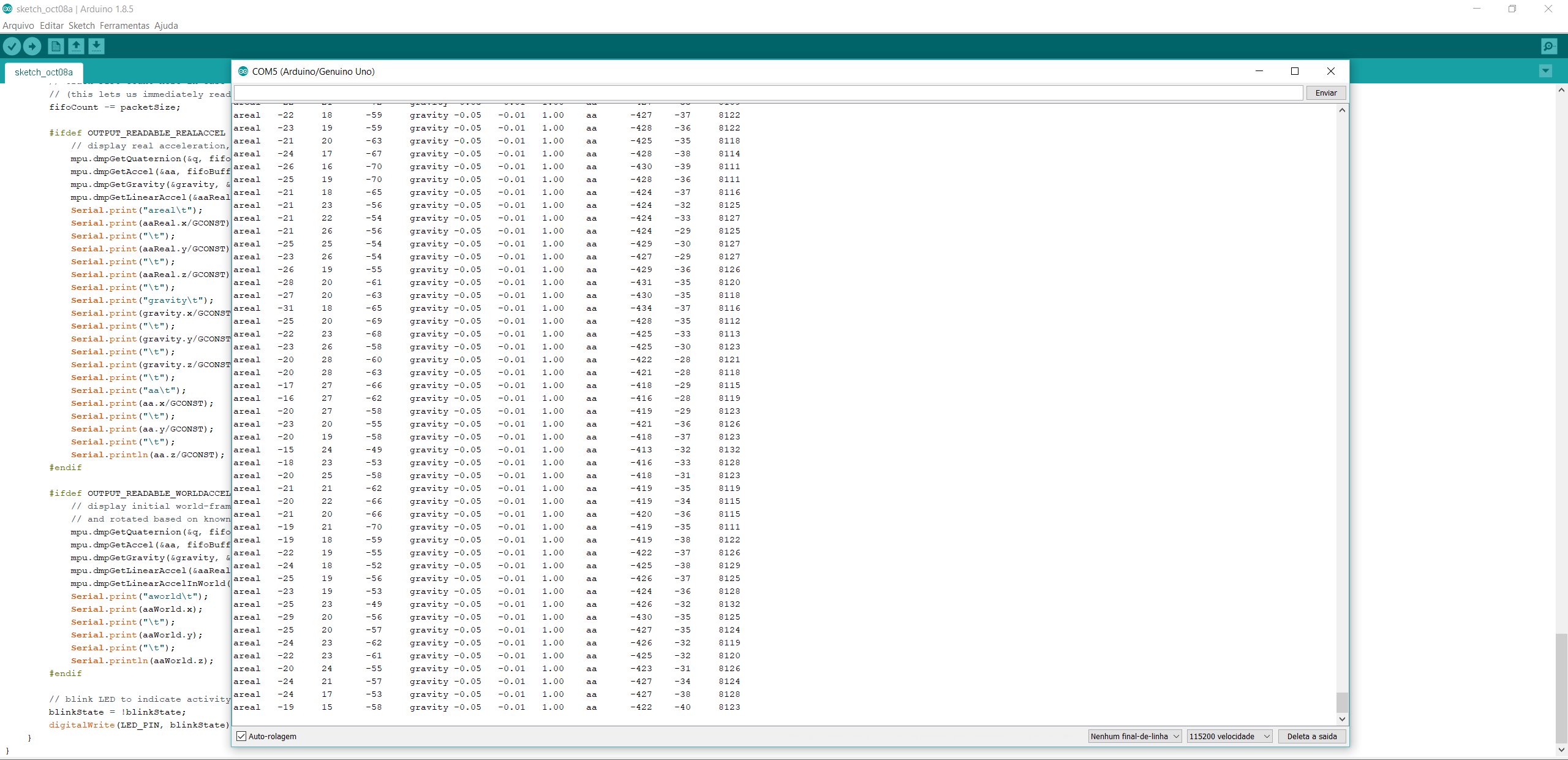
Task: Create a new sketch via the New icon
Action: (x=55, y=46)
